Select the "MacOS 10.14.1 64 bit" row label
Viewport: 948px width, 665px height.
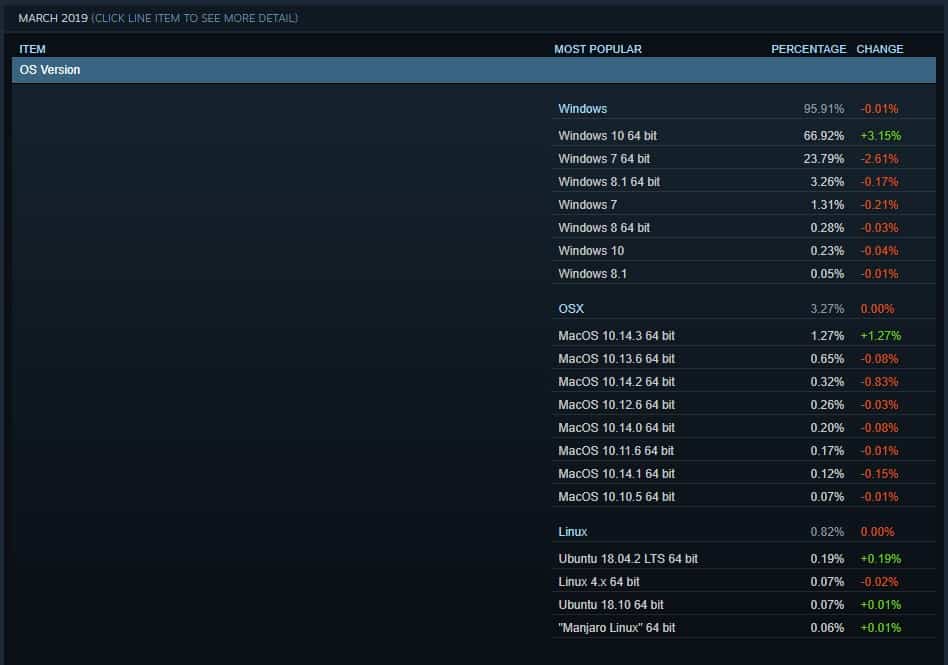pyautogui.click(x=616, y=474)
